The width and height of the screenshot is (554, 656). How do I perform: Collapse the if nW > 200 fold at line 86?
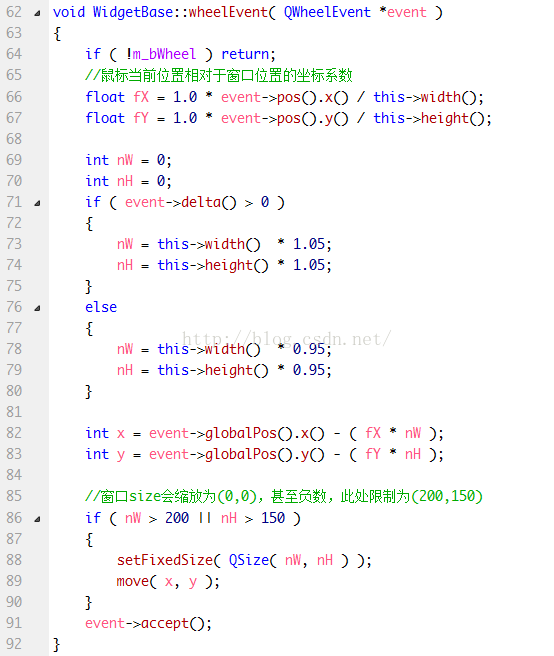(37, 519)
